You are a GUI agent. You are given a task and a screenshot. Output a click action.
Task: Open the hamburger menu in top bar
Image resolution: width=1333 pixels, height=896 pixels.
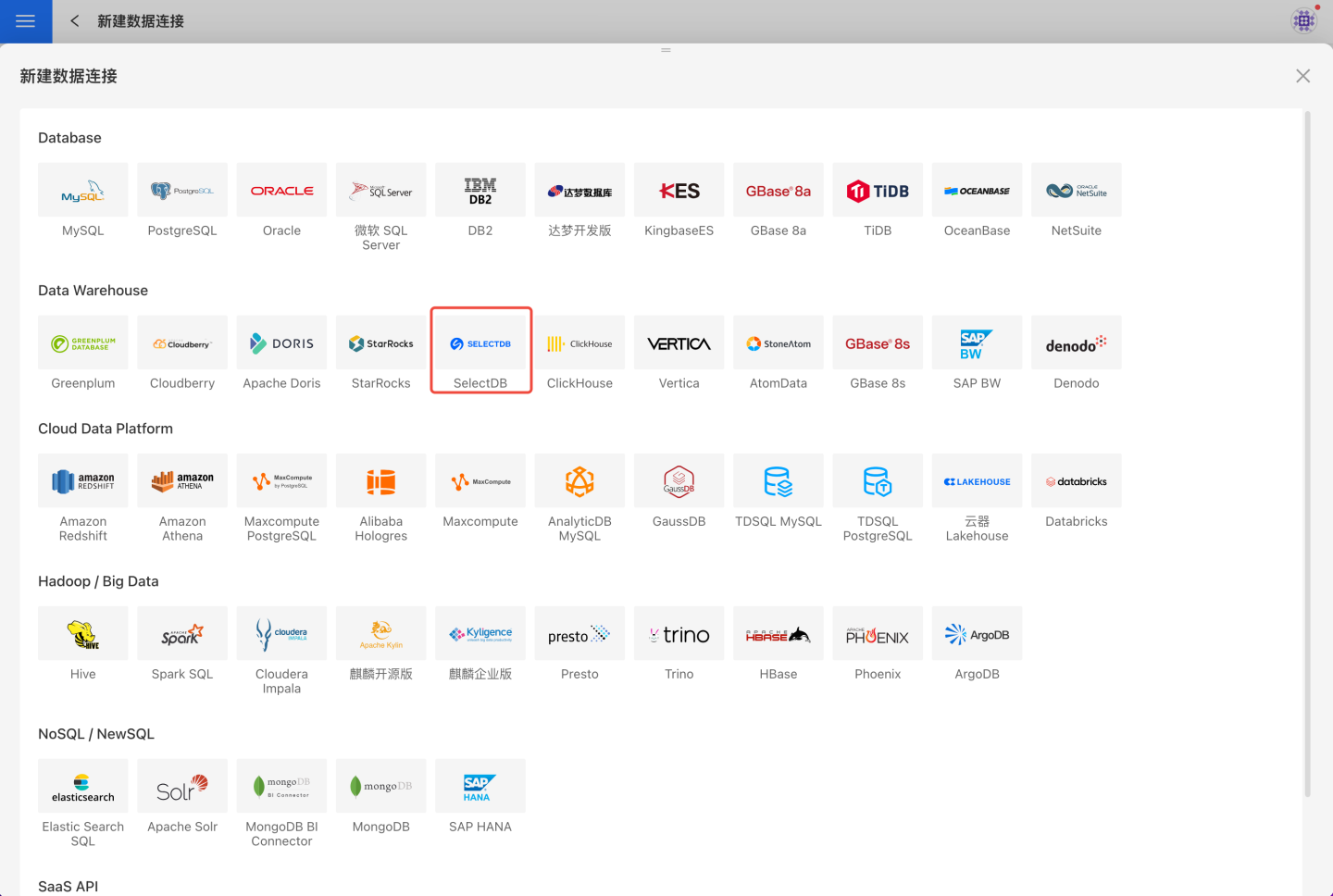pyautogui.click(x=26, y=21)
